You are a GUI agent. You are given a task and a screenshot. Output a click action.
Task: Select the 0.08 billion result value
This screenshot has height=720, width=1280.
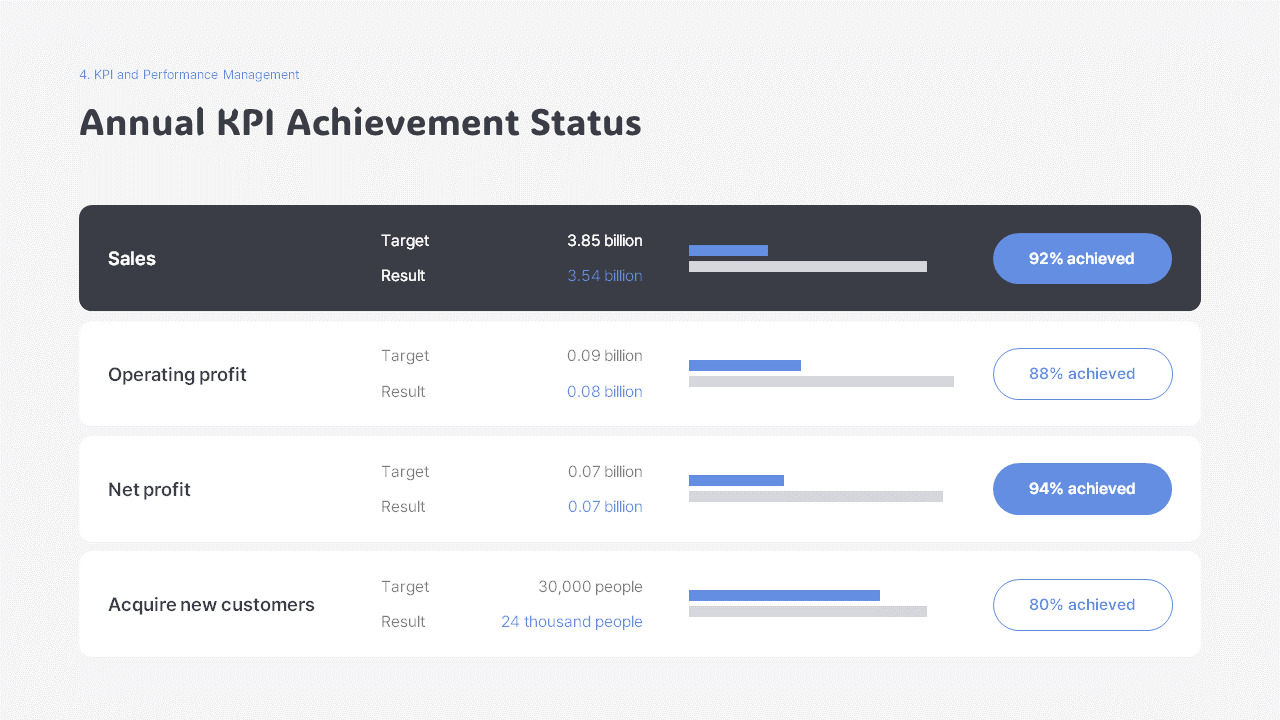pos(605,392)
